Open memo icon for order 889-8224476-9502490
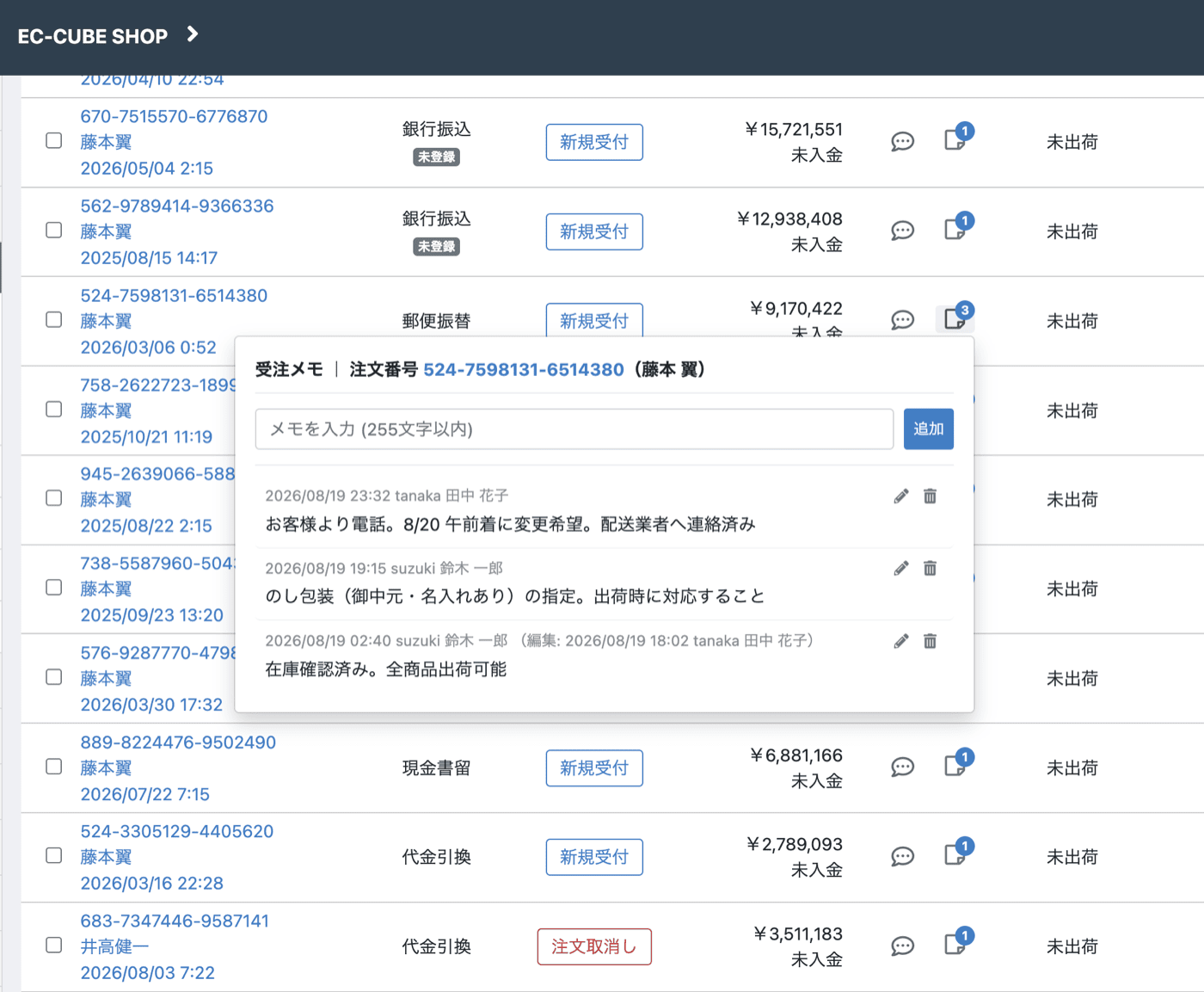Image resolution: width=1204 pixels, height=992 pixels. [x=956, y=765]
